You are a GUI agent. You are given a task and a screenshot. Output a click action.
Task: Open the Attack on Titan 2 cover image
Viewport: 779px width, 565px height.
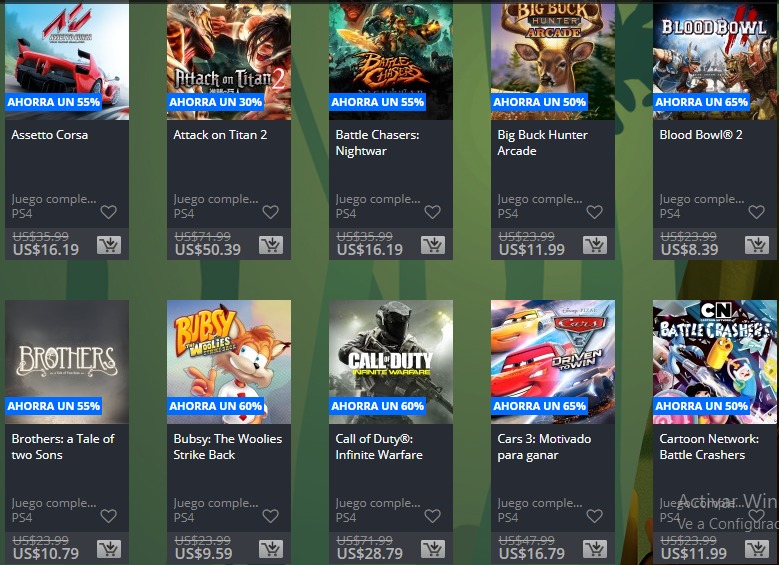coord(229,60)
